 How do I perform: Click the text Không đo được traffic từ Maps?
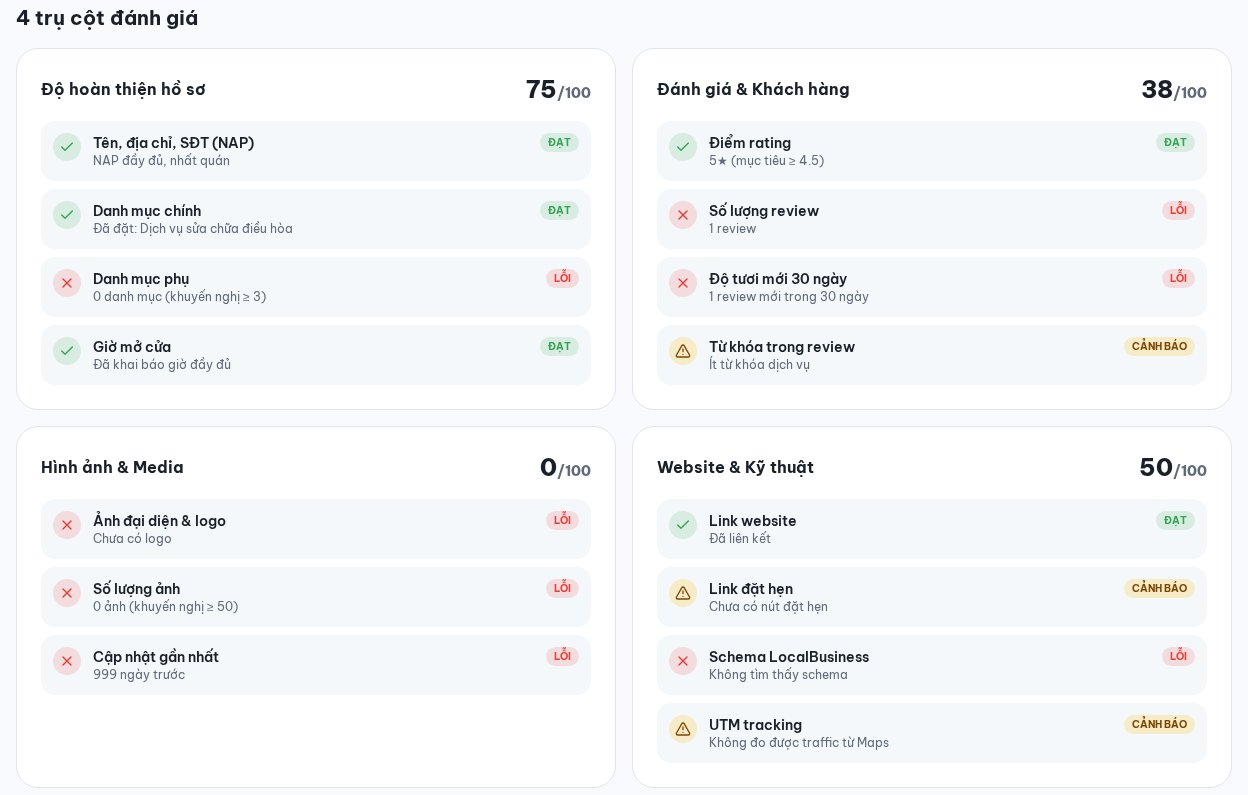tap(799, 743)
